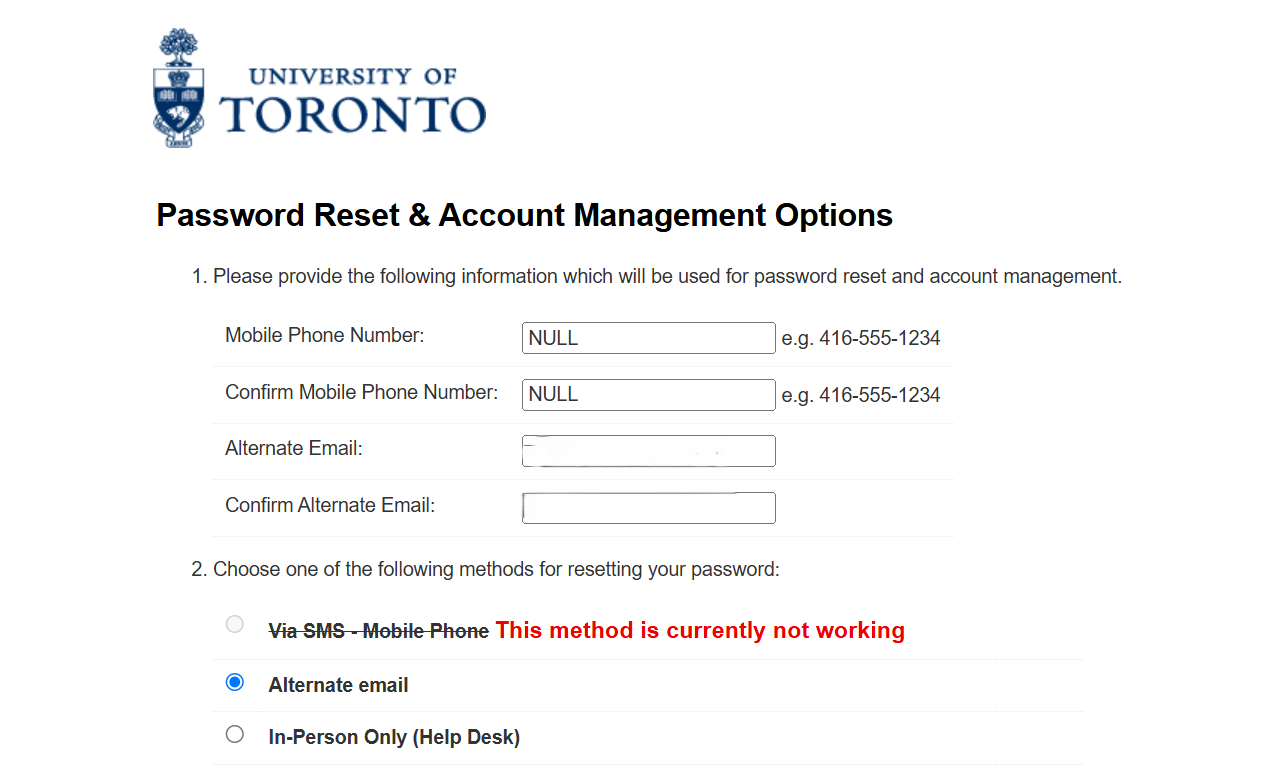Click the University of Toronto crest icon
Image resolution: width=1281 pixels, height=769 pixels.
179,88
